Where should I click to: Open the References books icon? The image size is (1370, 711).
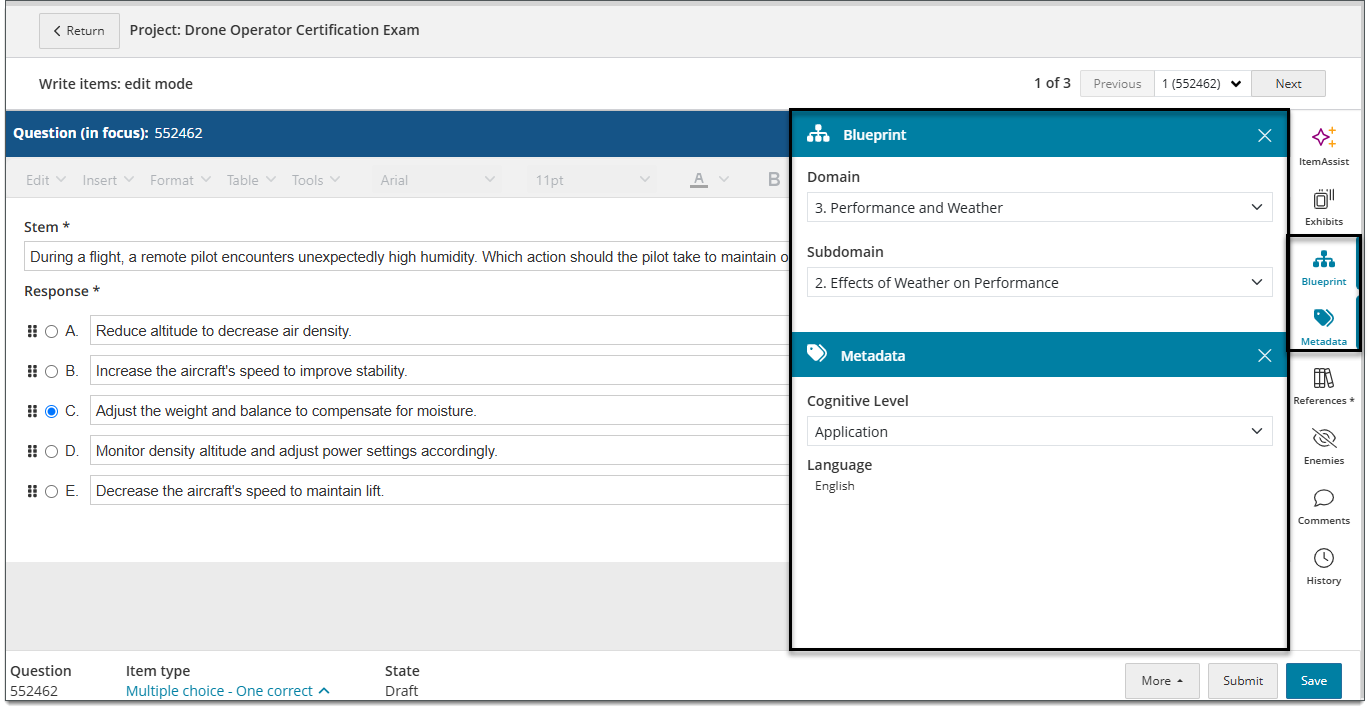pyautogui.click(x=1323, y=378)
